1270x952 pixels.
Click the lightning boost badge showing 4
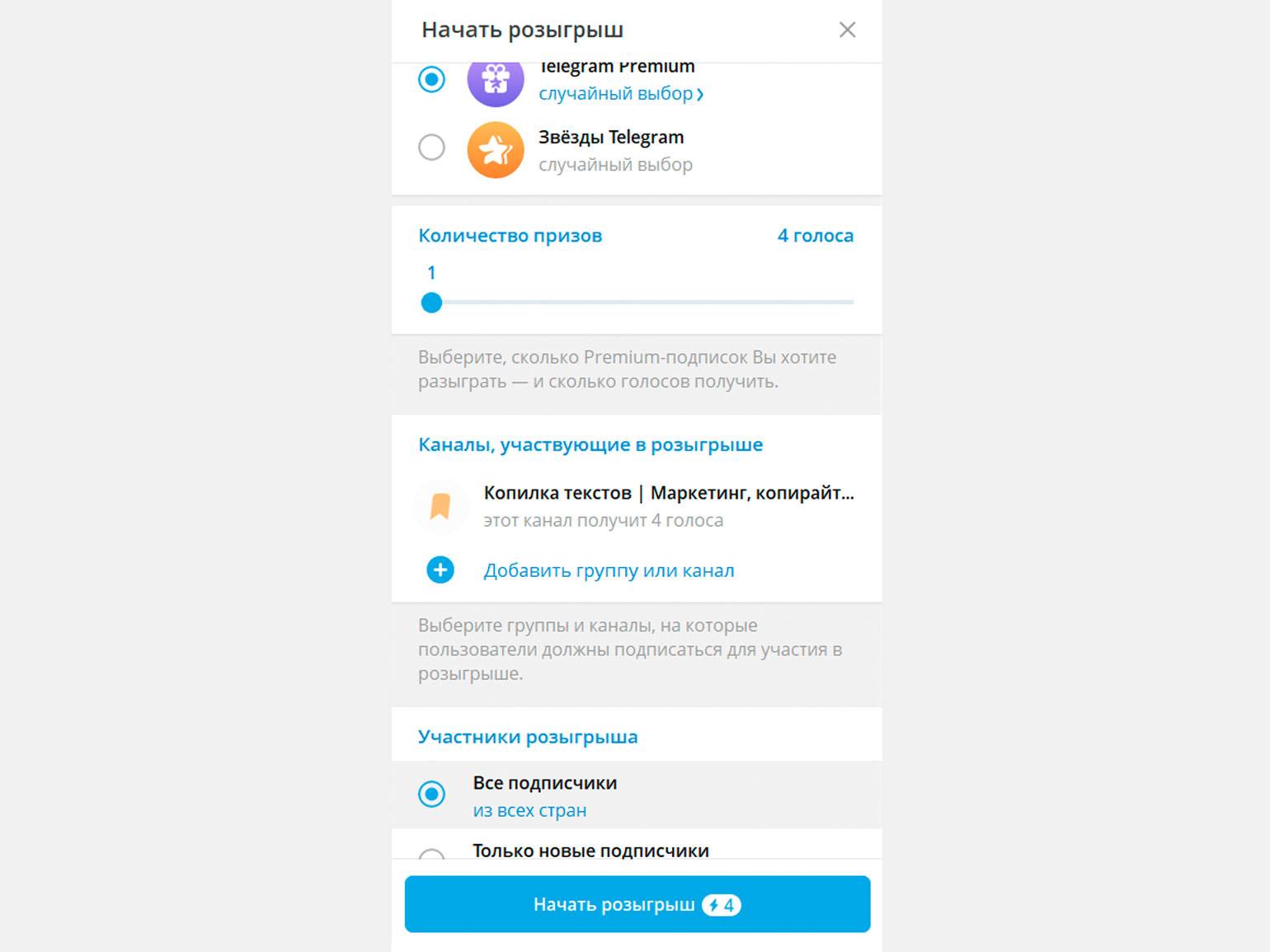pos(722,905)
